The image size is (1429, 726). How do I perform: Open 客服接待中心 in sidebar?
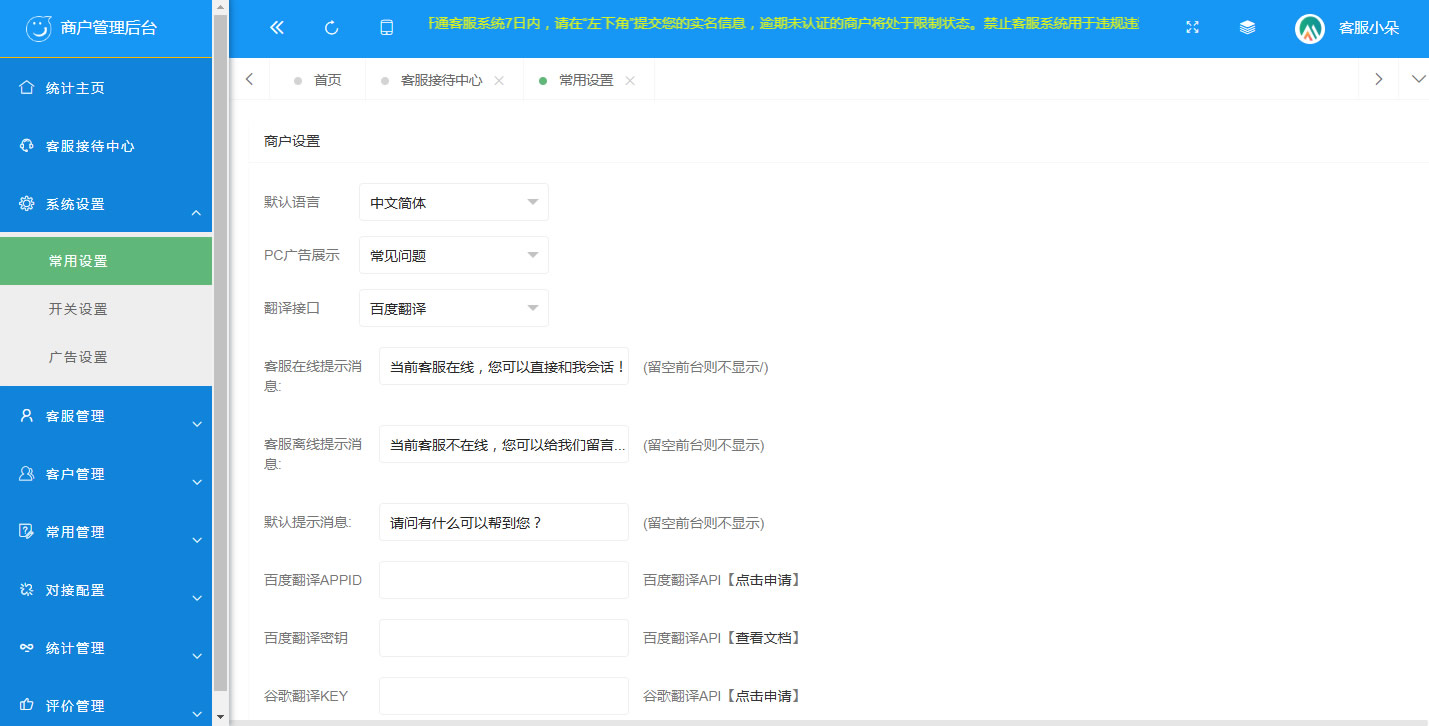pyautogui.click(x=90, y=146)
